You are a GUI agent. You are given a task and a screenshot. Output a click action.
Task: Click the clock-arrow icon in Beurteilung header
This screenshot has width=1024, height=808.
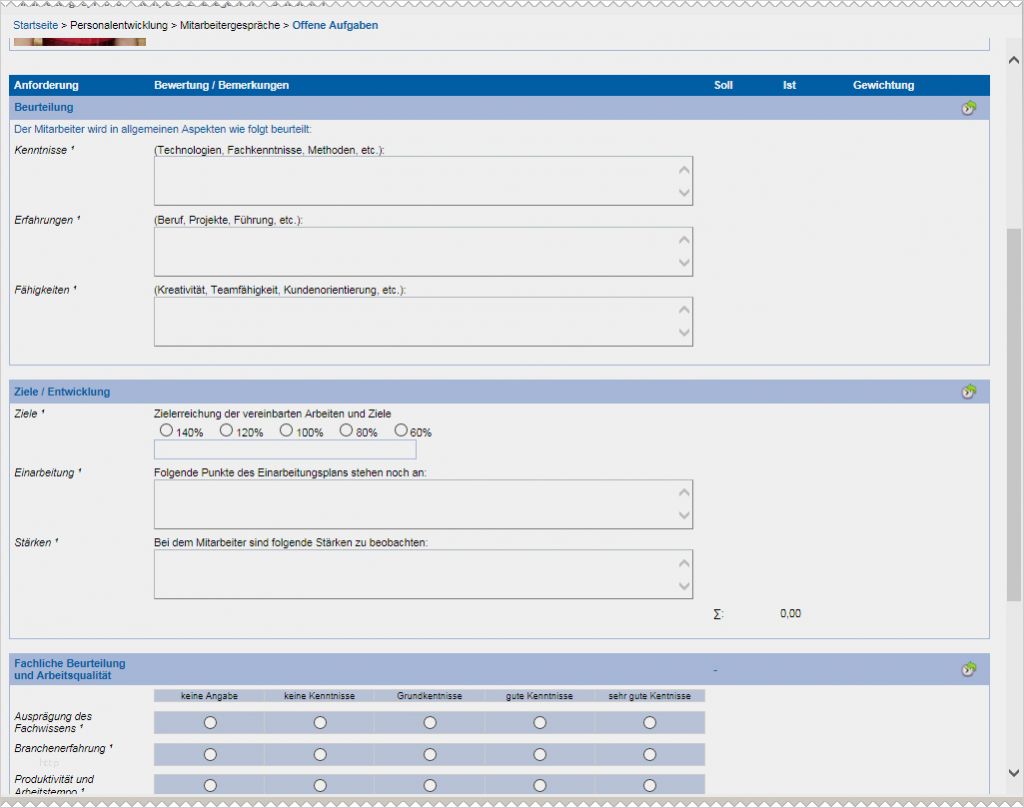968,108
